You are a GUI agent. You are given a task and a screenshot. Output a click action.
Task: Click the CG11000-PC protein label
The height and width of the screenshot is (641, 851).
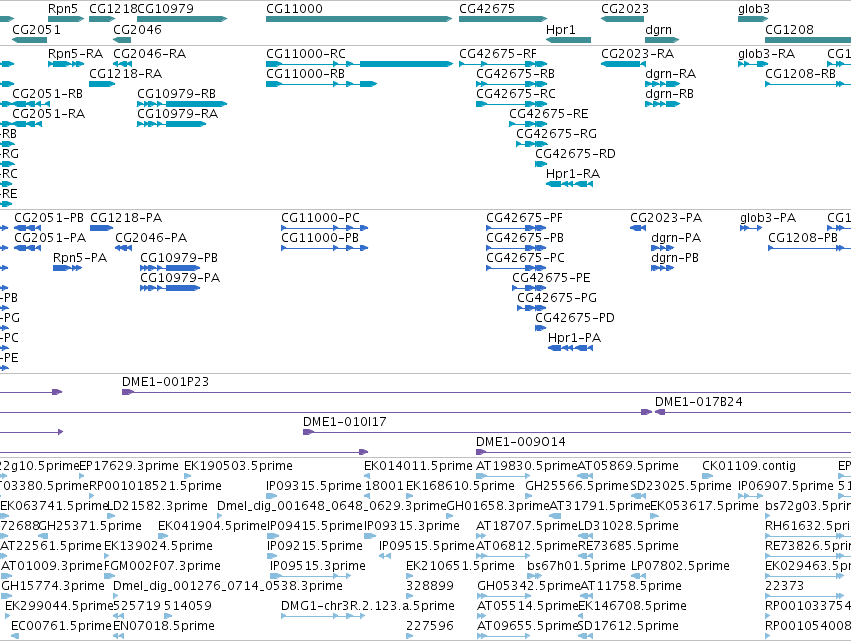320,218
